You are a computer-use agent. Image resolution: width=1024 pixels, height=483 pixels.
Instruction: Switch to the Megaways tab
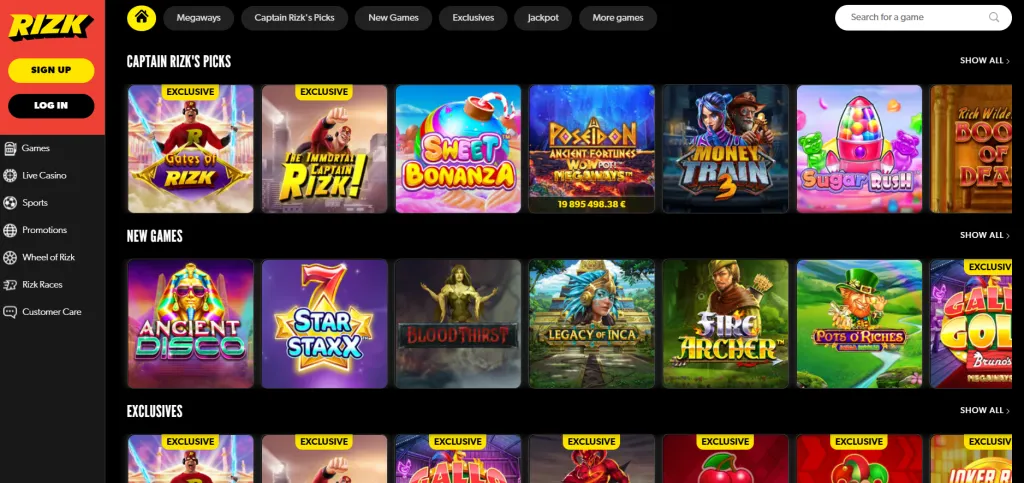(x=199, y=18)
